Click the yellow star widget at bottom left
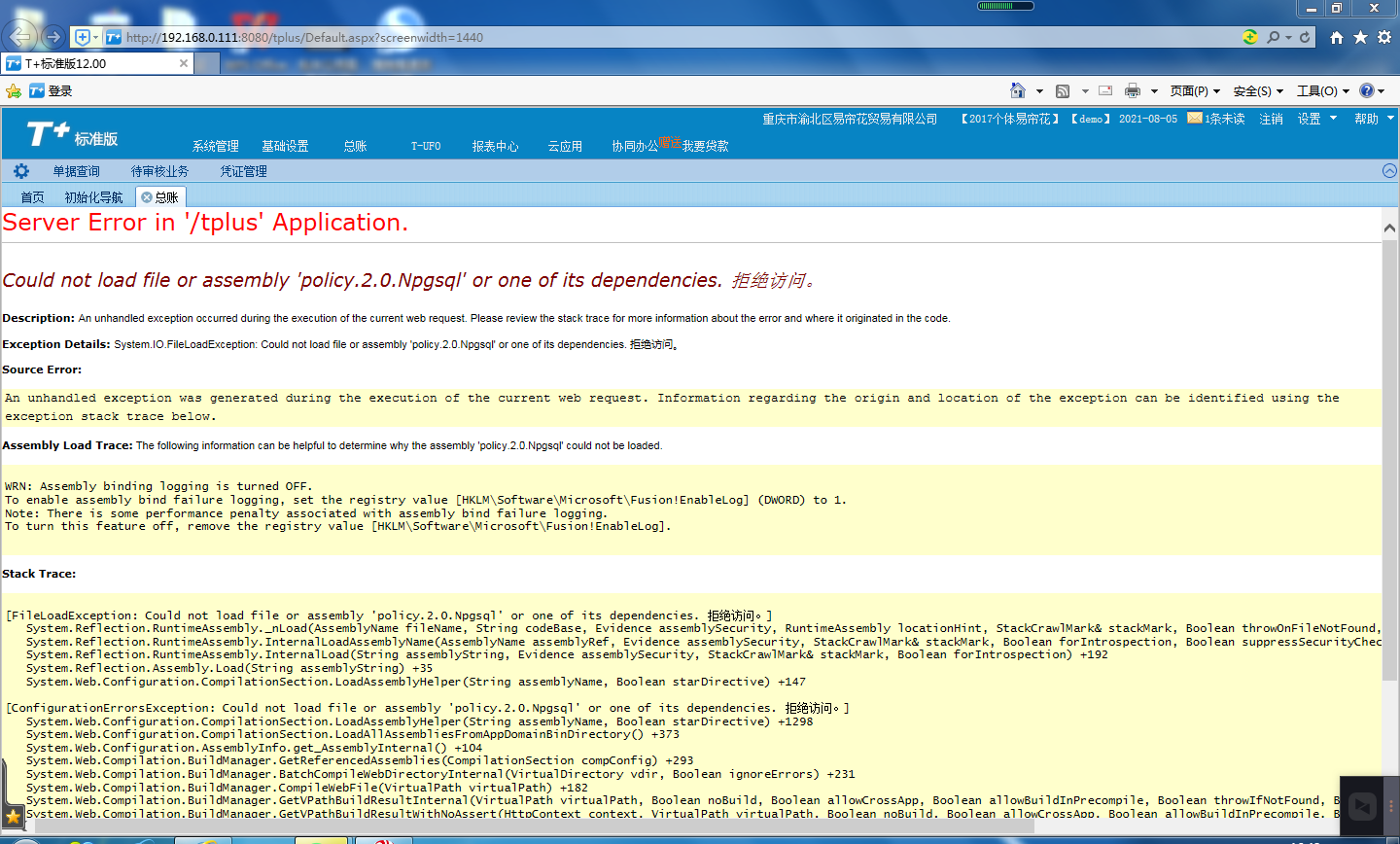The width and height of the screenshot is (1400, 844). (x=13, y=815)
